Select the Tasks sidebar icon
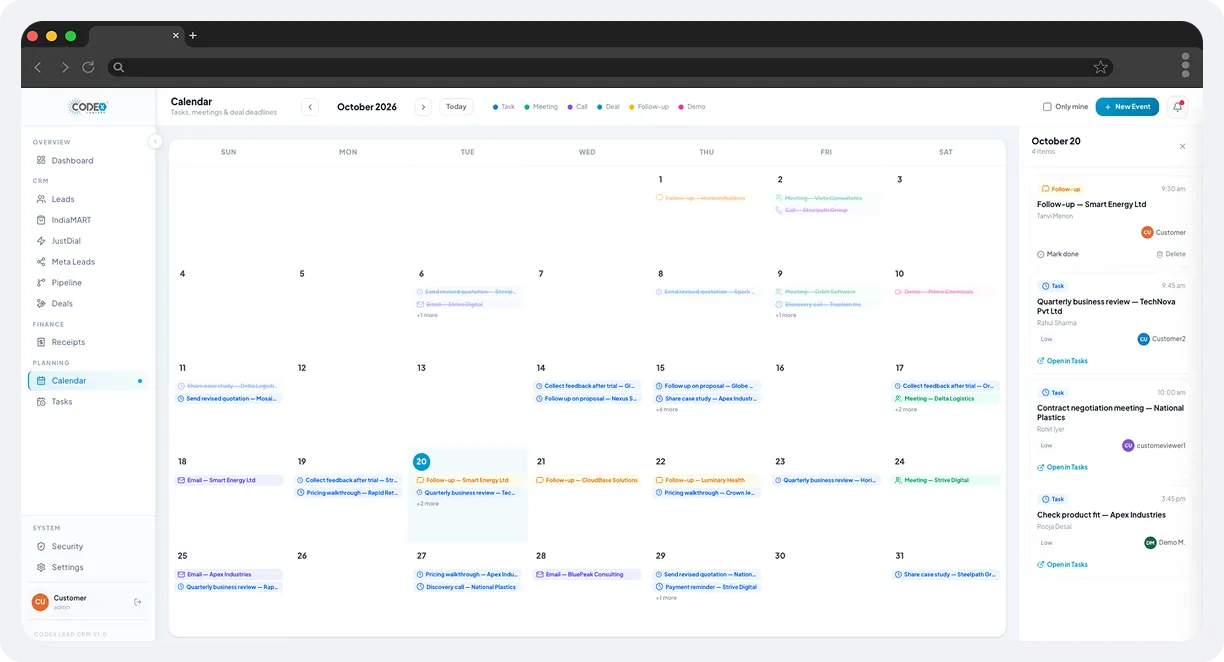This screenshot has height=662, width=1224. (x=41, y=401)
